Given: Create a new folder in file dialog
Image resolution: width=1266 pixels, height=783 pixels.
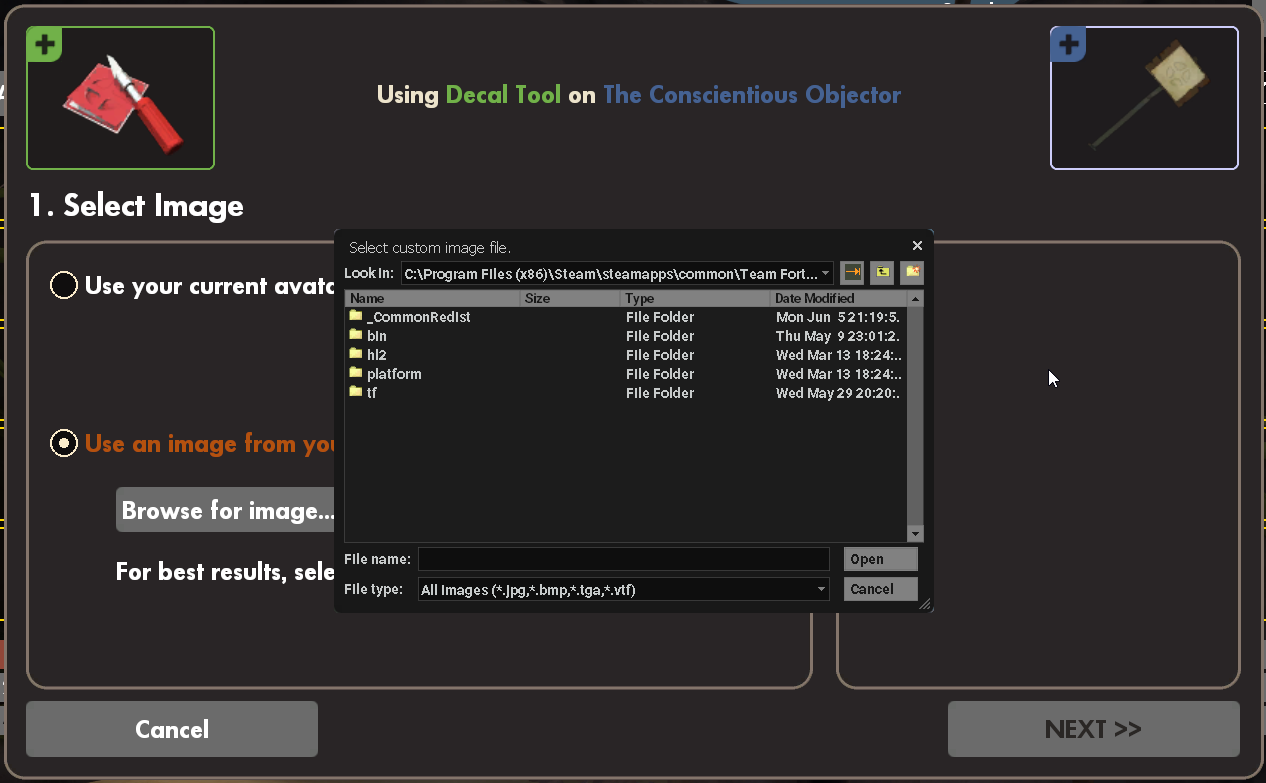Looking at the screenshot, I should (x=912, y=273).
